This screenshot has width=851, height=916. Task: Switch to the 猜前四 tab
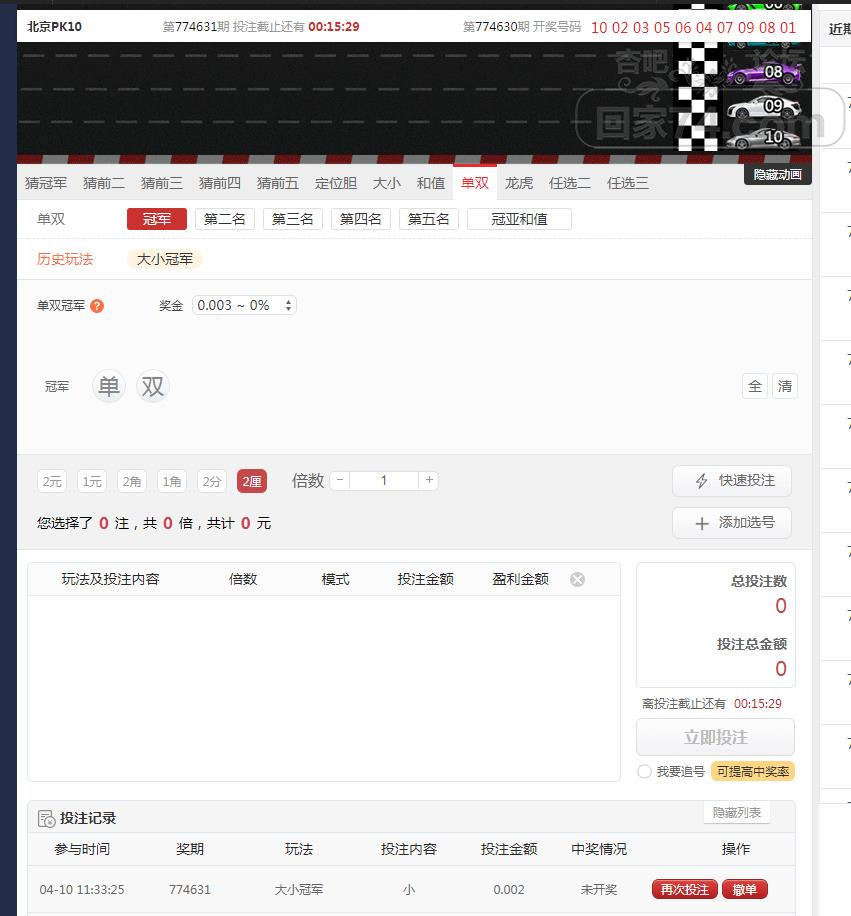point(220,183)
